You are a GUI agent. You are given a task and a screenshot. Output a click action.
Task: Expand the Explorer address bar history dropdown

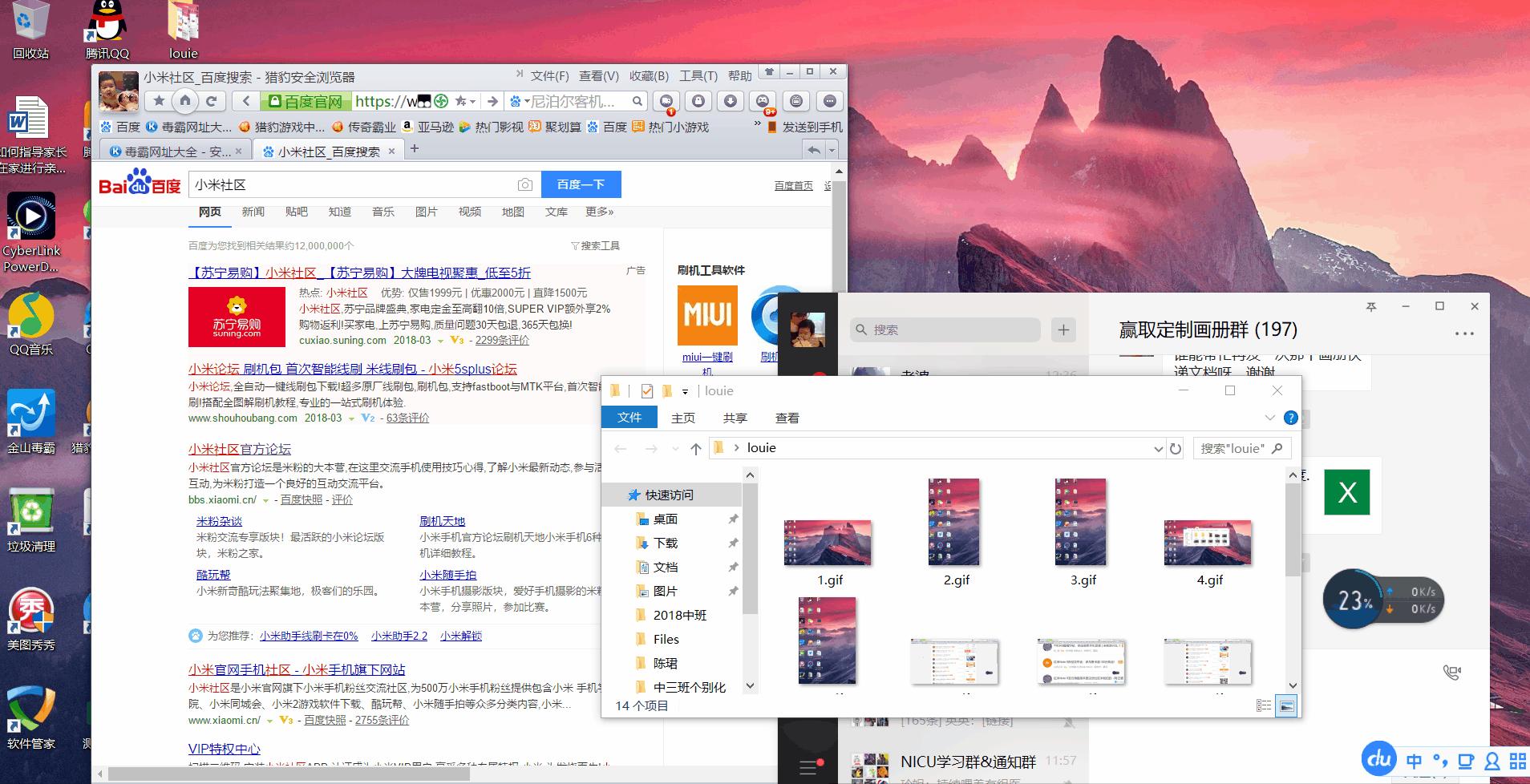[x=1157, y=448]
